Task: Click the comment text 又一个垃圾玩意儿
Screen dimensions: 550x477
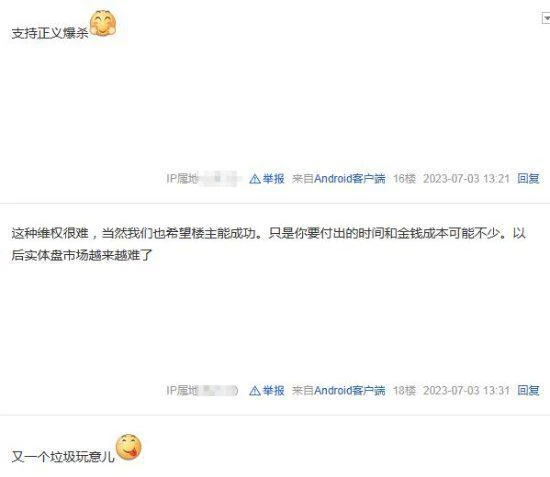Action: [63, 457]
